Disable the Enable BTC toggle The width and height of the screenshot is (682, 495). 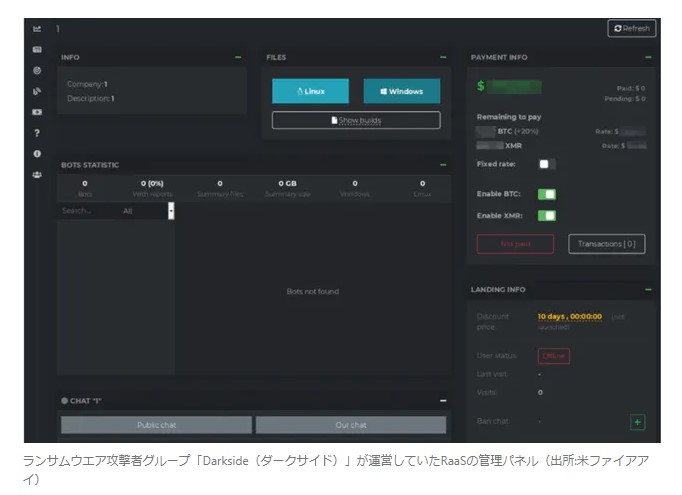[546, 194]
